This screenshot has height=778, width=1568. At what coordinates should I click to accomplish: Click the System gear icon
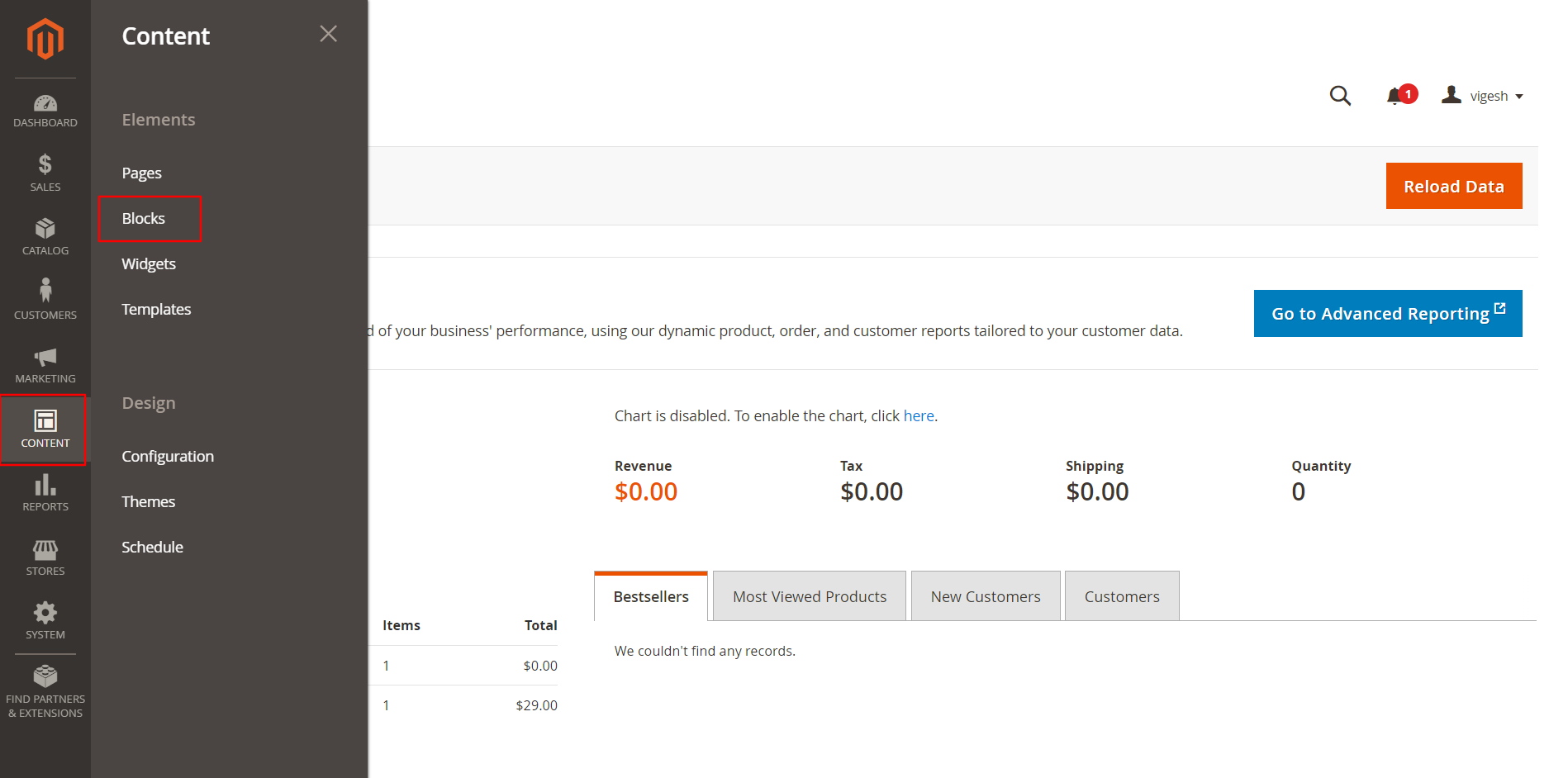click(x=45, y=617)
